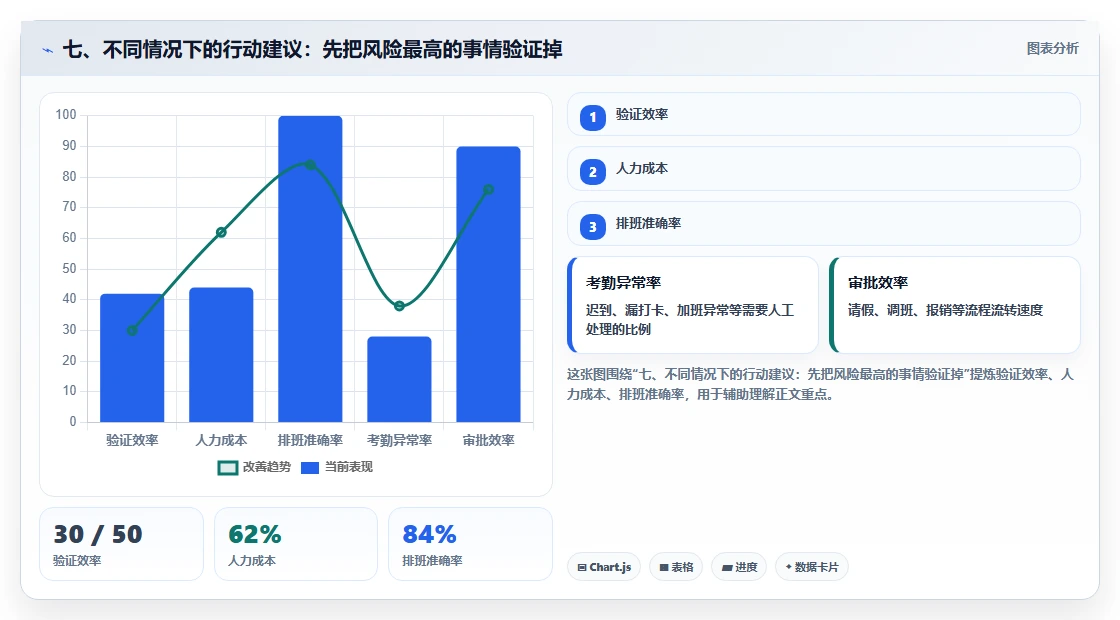Click the Chart.js tag
Image resolution: width=1120 pixels, height=620 pixels.
point(604,567)
